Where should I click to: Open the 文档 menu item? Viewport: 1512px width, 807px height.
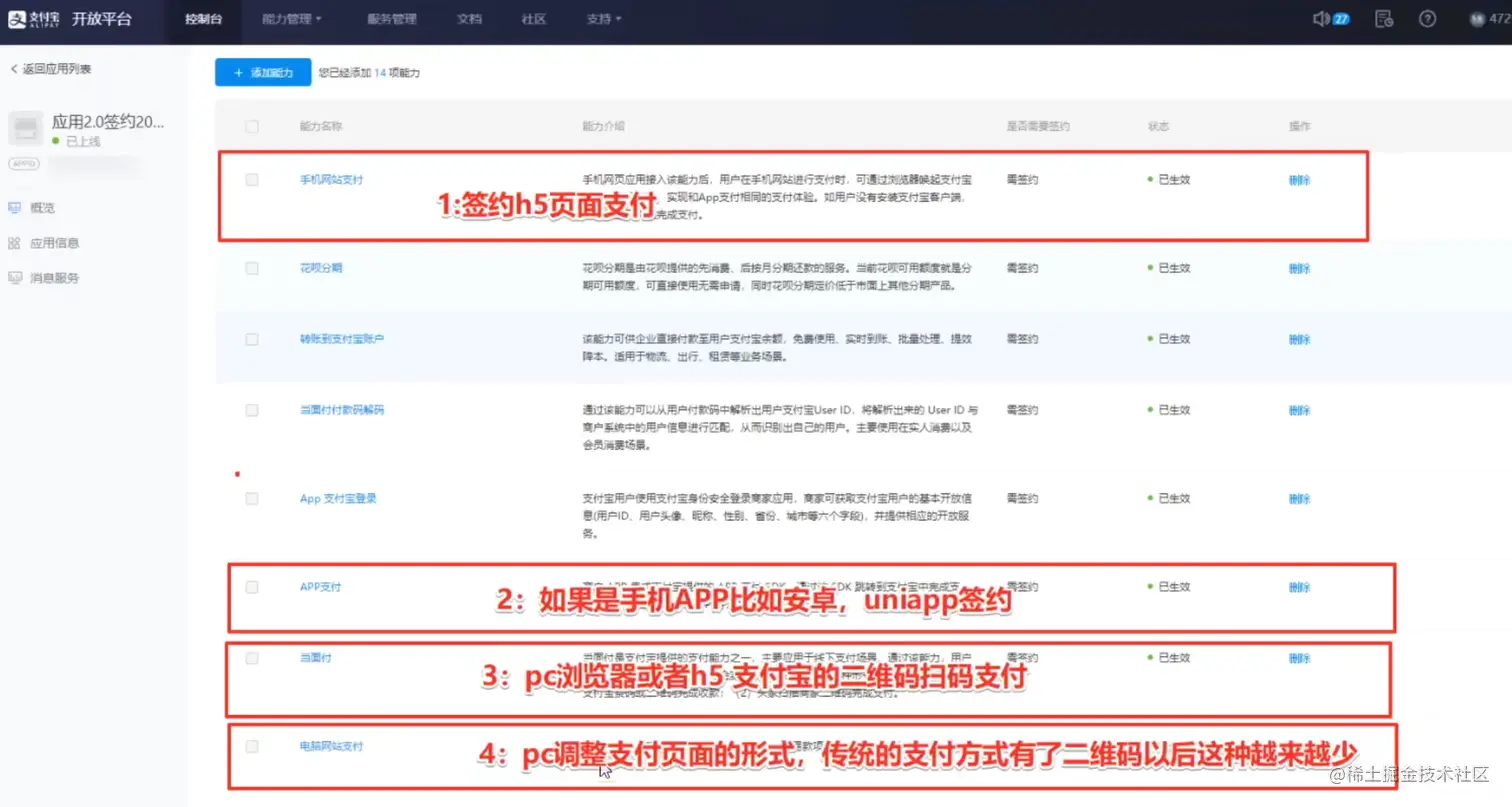469,19
